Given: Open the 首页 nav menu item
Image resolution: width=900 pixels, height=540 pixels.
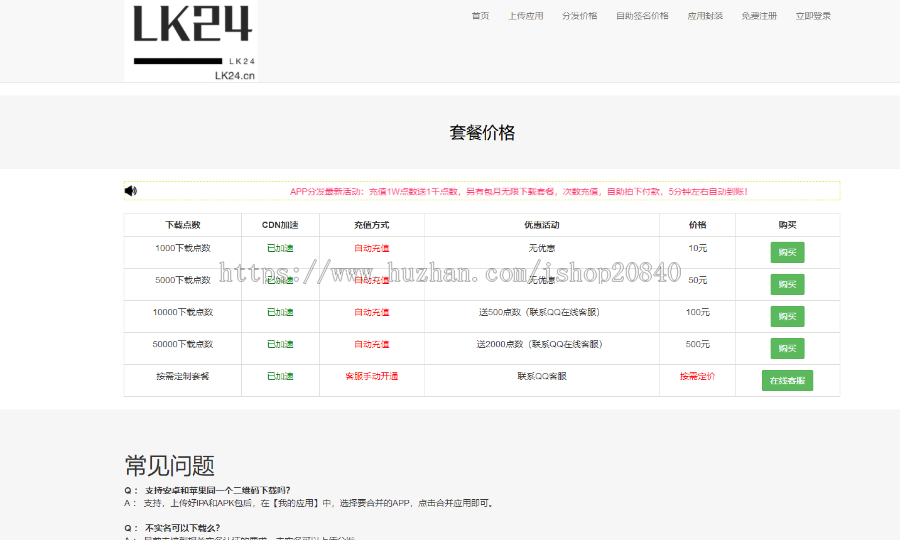Looking at the screenshot, I should point(480,16).
